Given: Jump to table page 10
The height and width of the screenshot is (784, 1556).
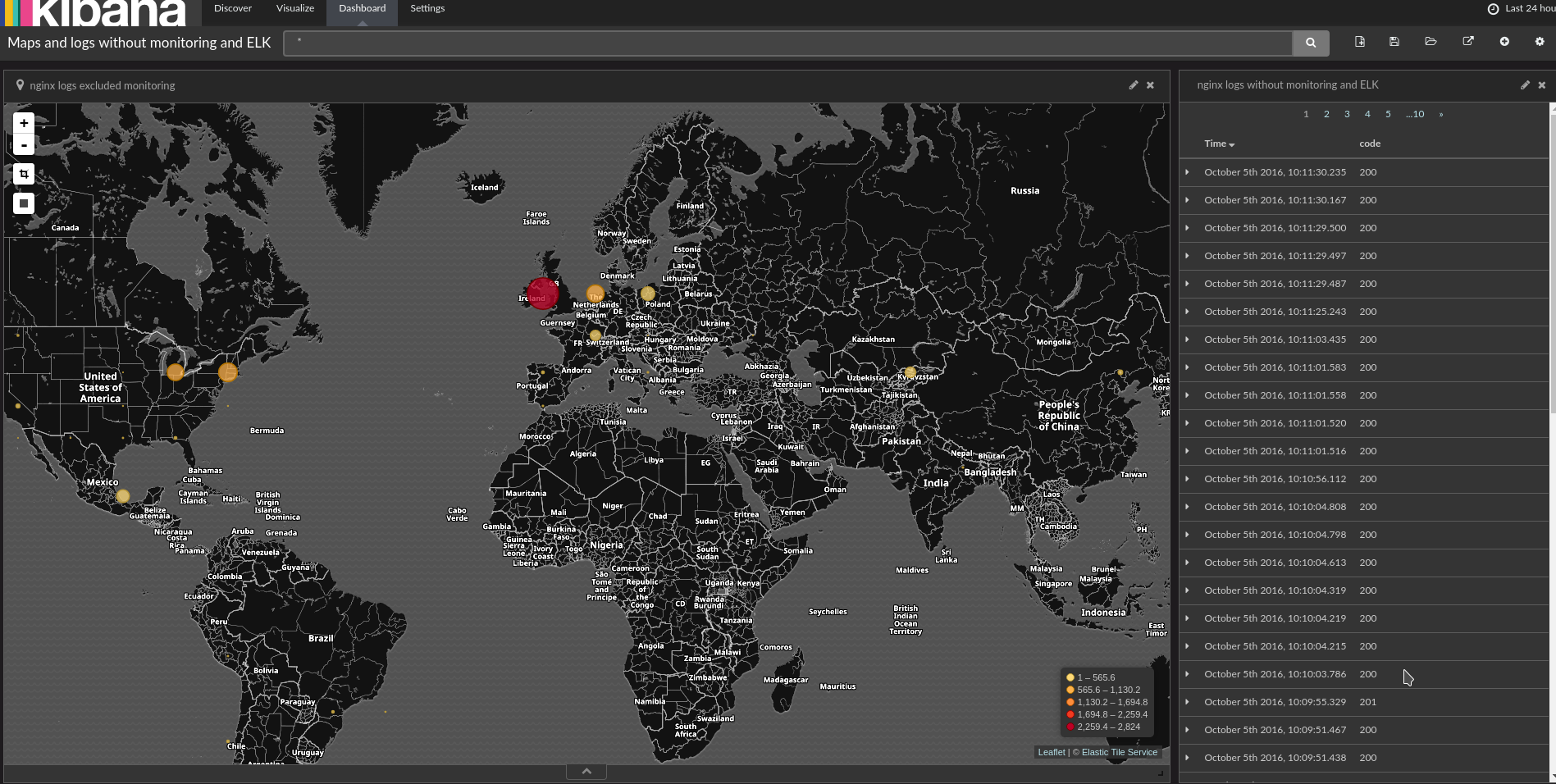Looking at the screenshot, I should 1415,114.
